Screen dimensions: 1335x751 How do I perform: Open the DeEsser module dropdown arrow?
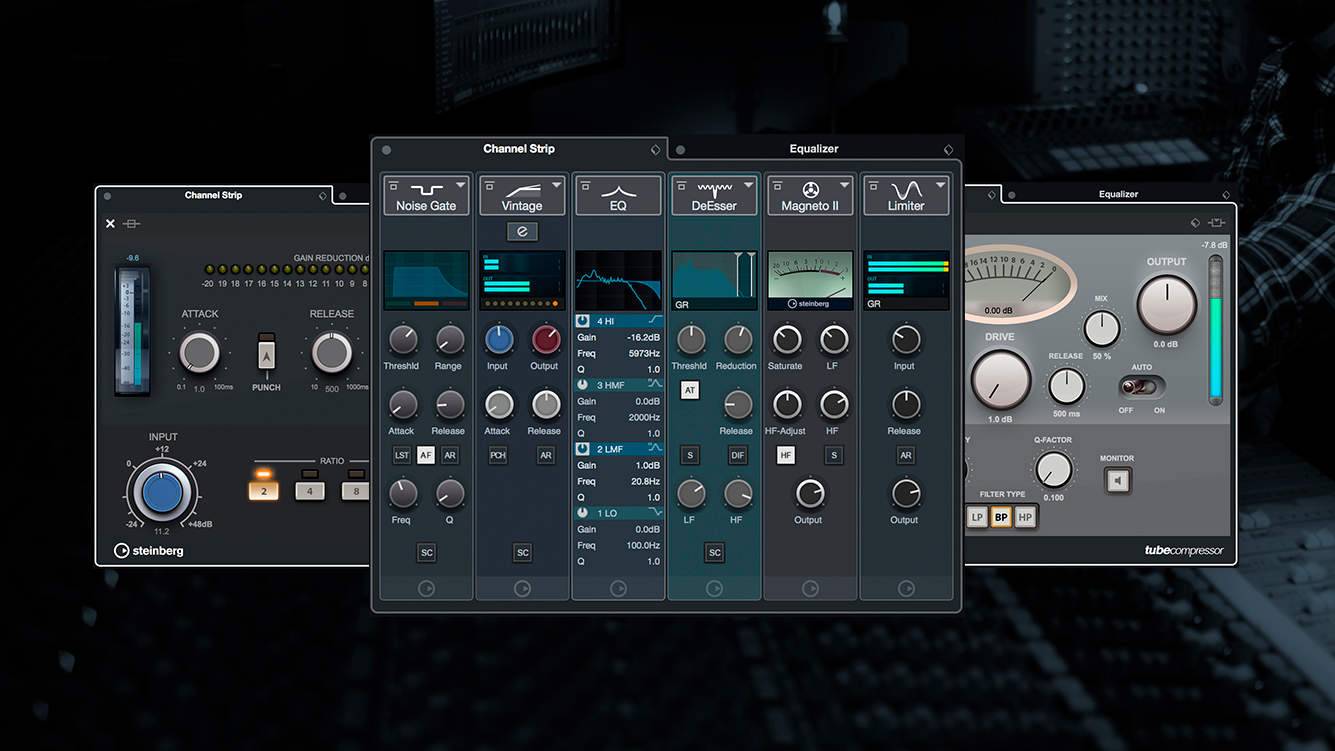(x=748, y=185)
